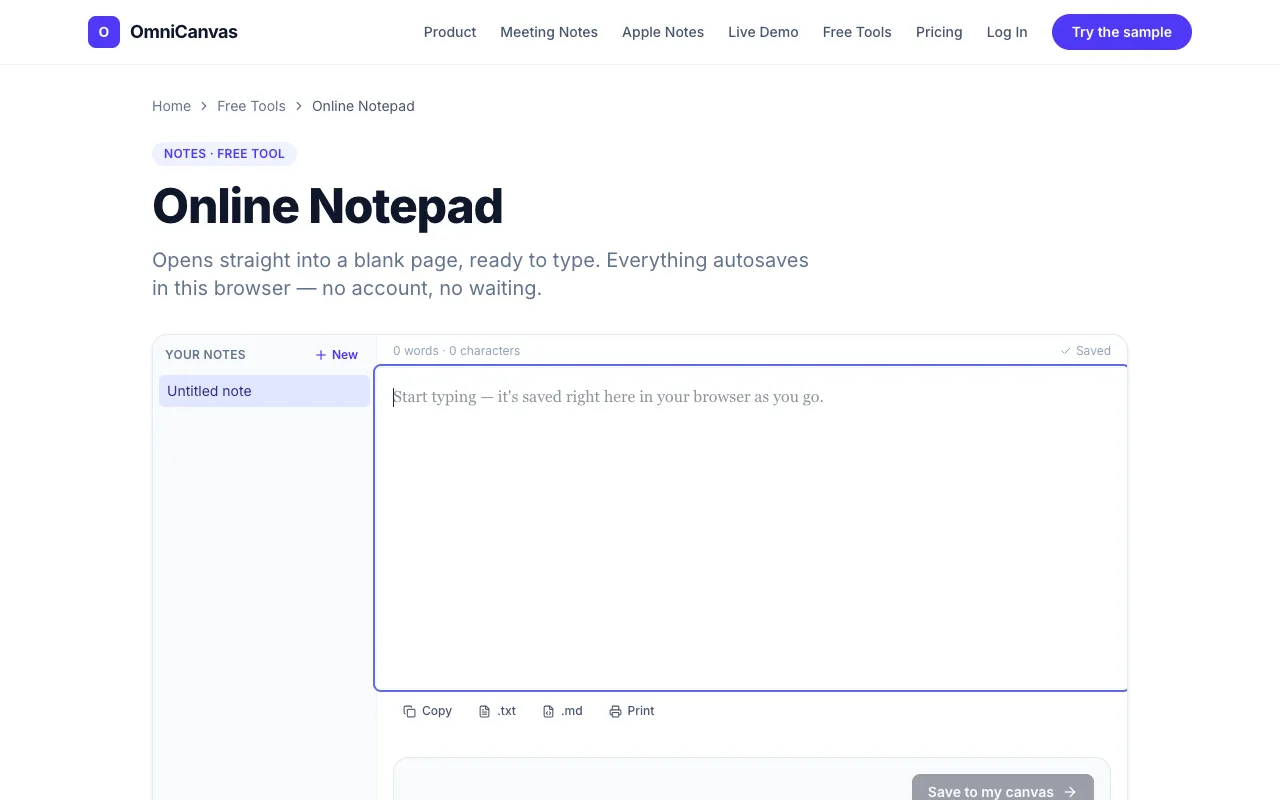Viewport: 1280px width, 800px height.
Task: Select Live Demo in top navigation
Action: click(x=763, y=32)
